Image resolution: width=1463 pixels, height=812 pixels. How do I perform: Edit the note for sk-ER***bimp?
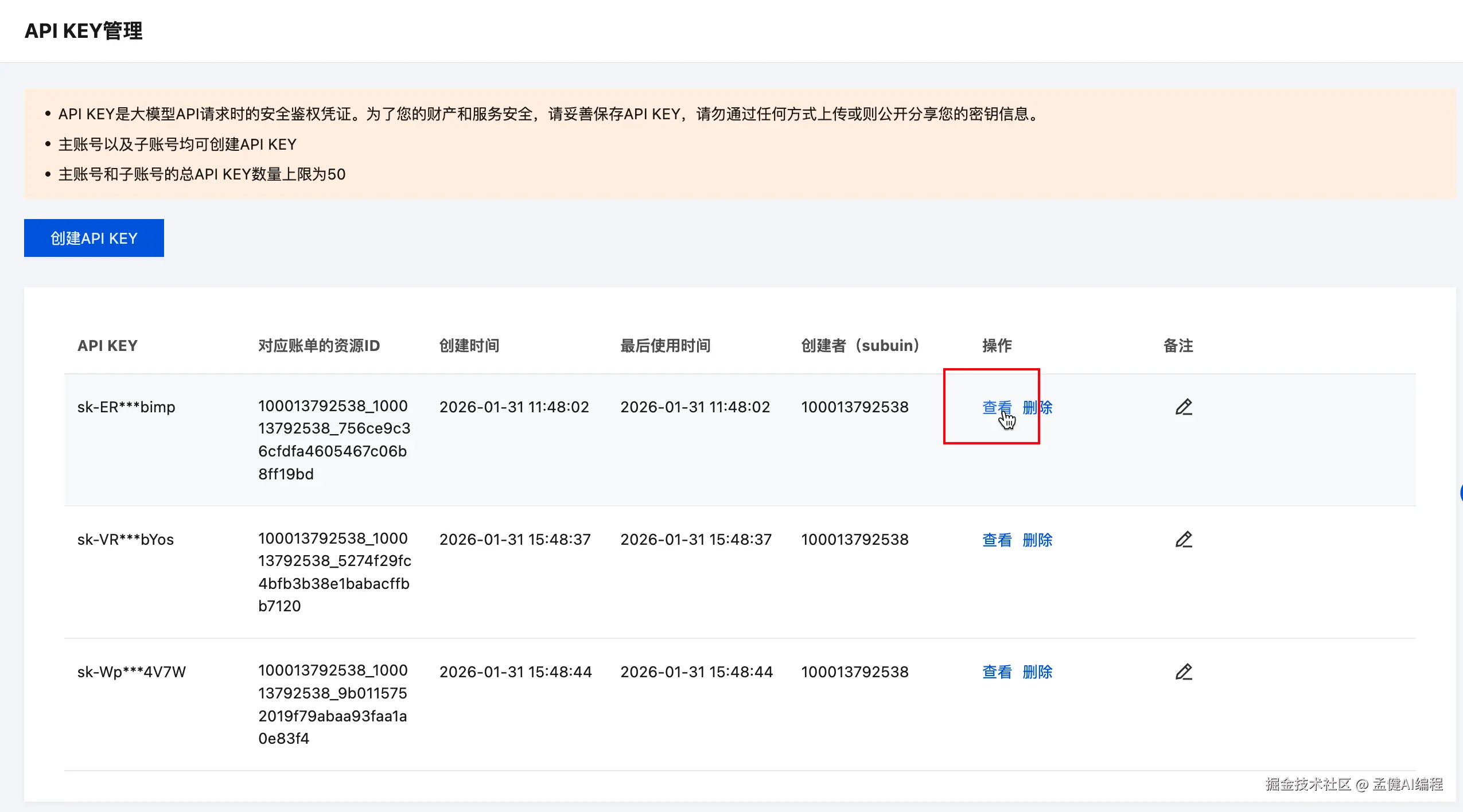pyautogui.click(x=1184, y=407)
